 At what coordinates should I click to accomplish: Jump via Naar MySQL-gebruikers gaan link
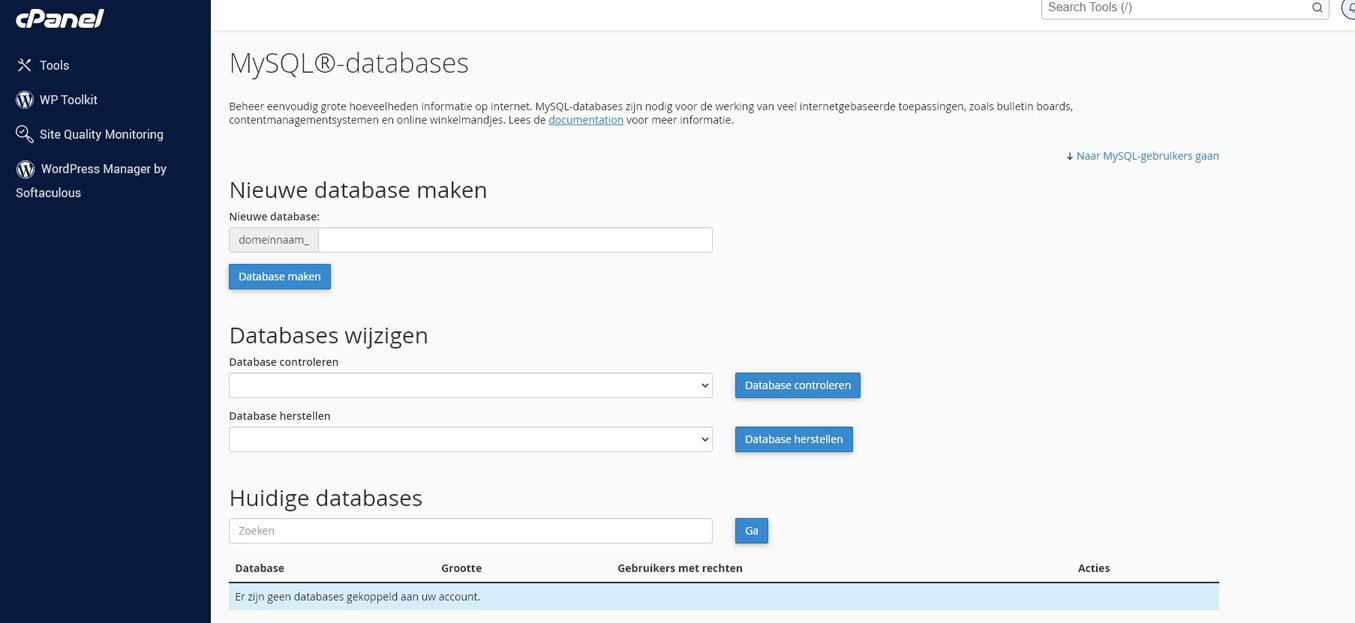1142,156
